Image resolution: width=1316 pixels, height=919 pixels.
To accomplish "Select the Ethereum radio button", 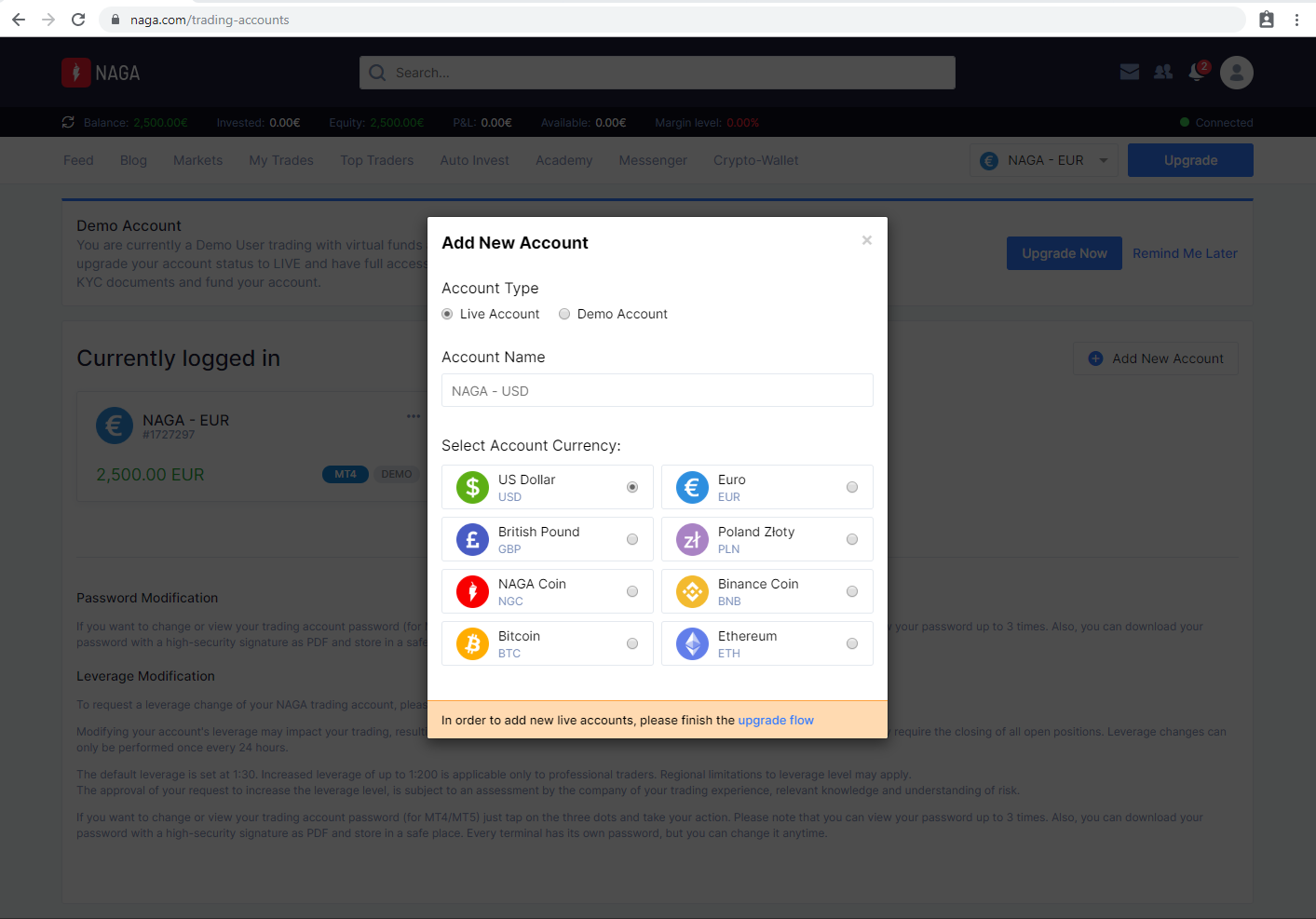I will coord(852,643).
